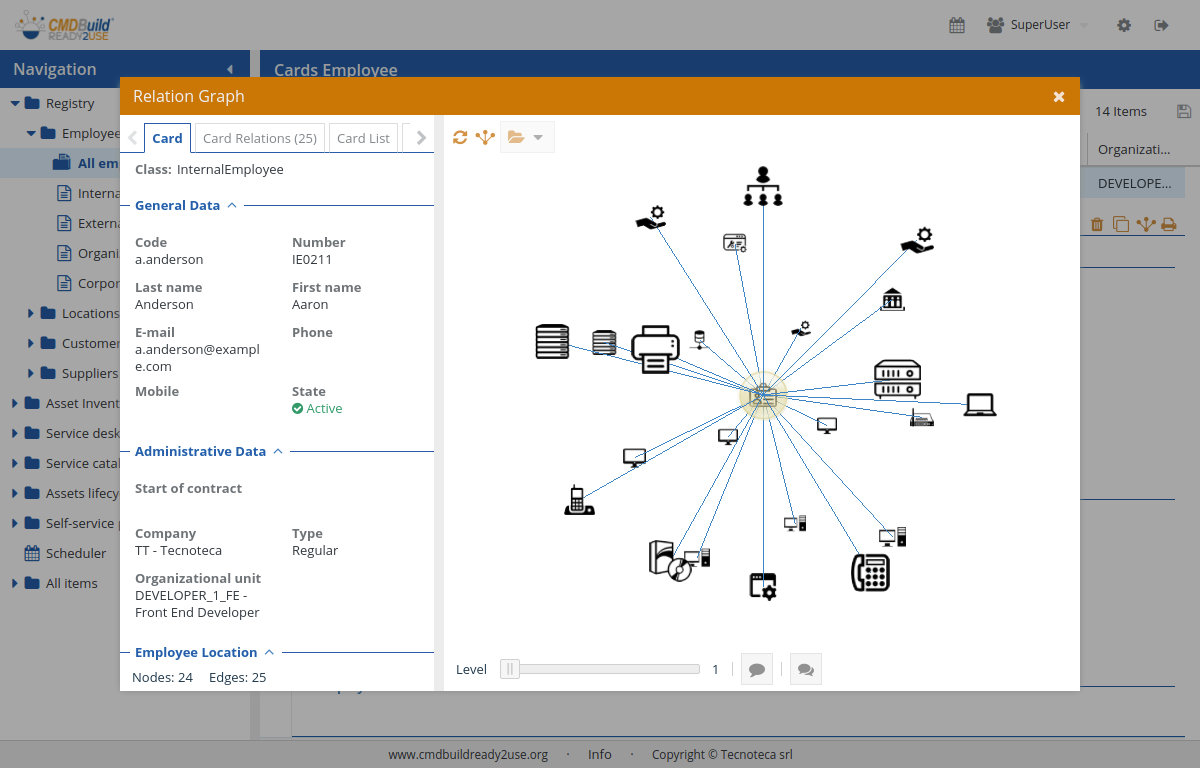Toggle node tooltips single bubble button
Viewport: 1200px width, 768px height.
point(757,669)
